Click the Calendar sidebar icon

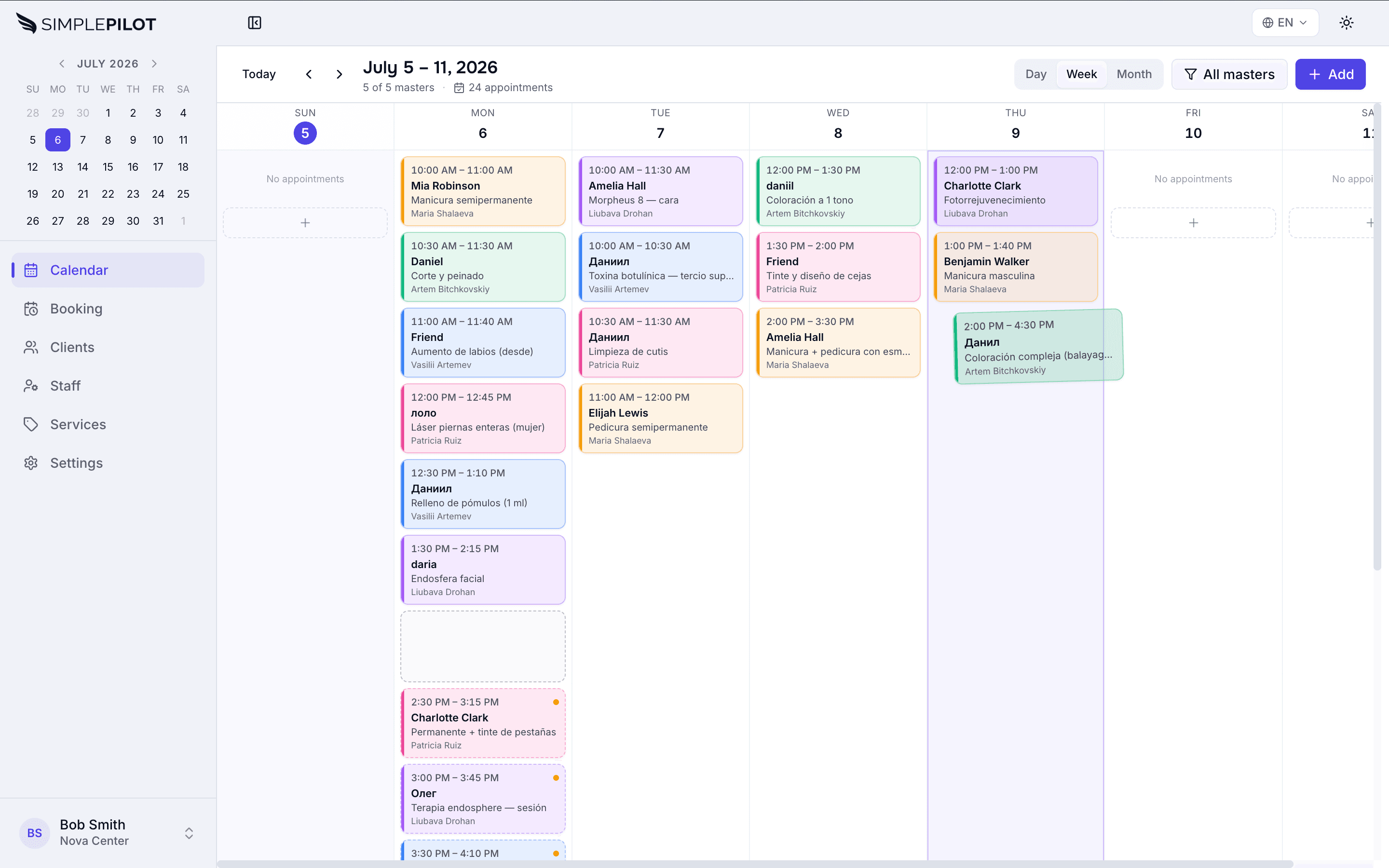tap(31, 270)
